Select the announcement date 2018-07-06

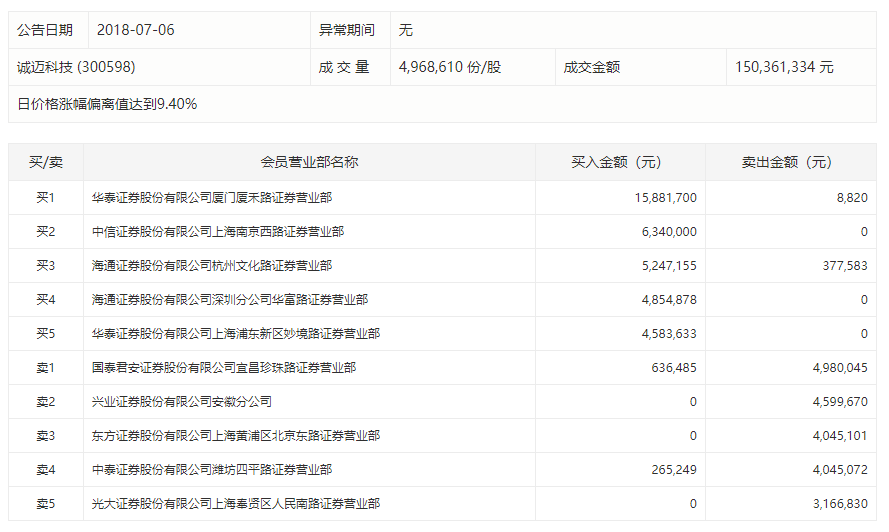click(136, 30)
